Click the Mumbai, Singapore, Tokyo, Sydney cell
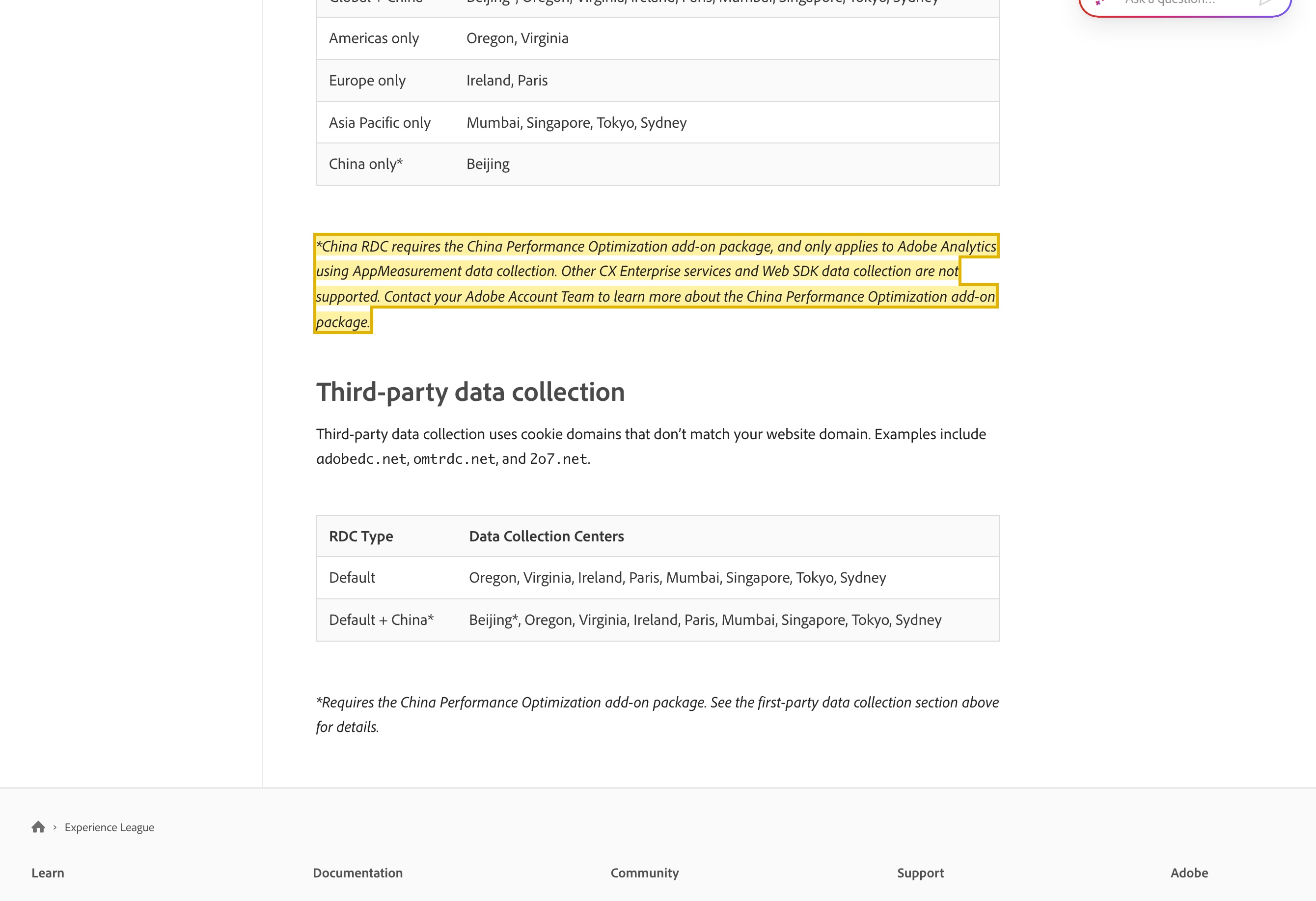Viewport: 1316px width, 901px height. tap(727, 122)
